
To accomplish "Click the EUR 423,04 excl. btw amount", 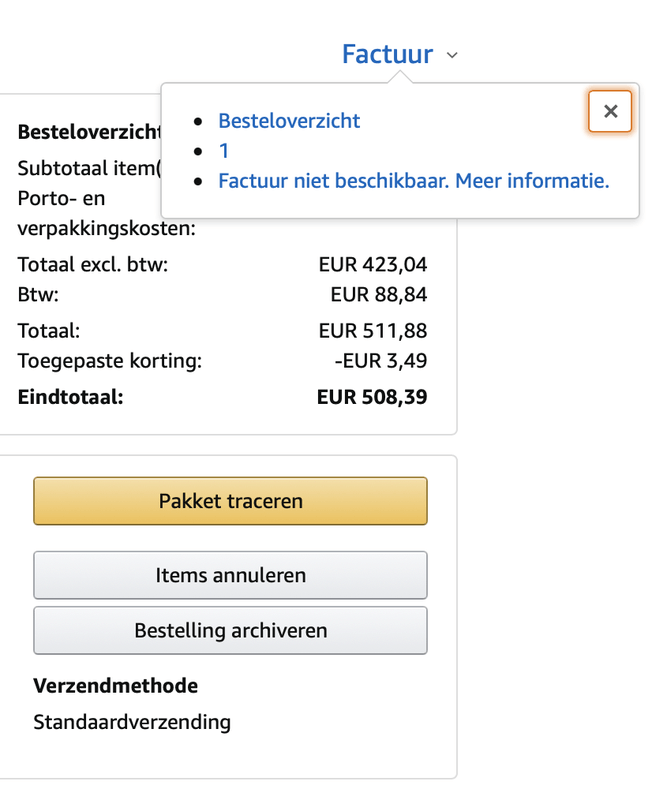I will pos(372,265).
